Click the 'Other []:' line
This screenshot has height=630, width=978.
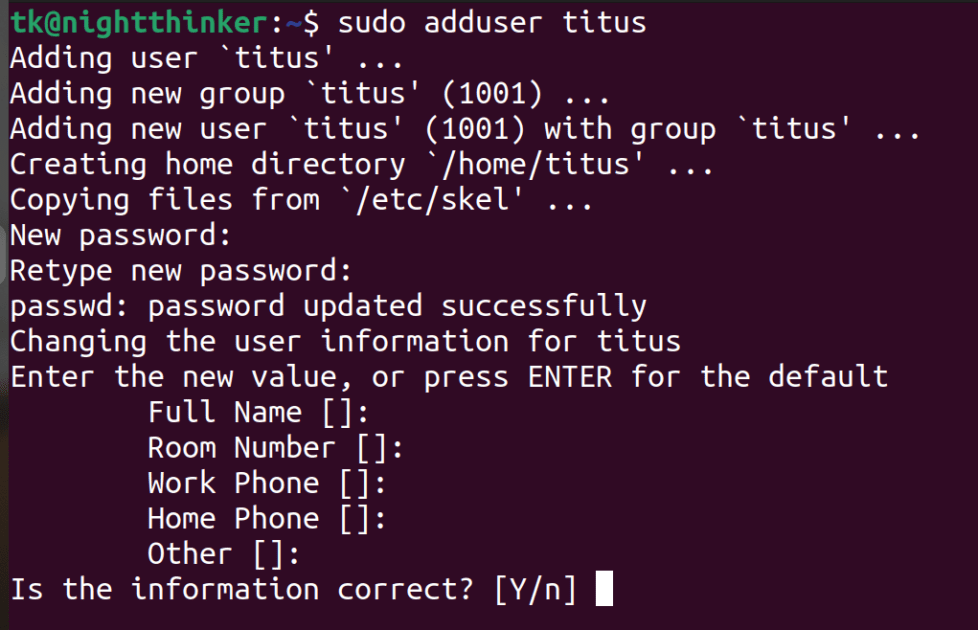223,554
